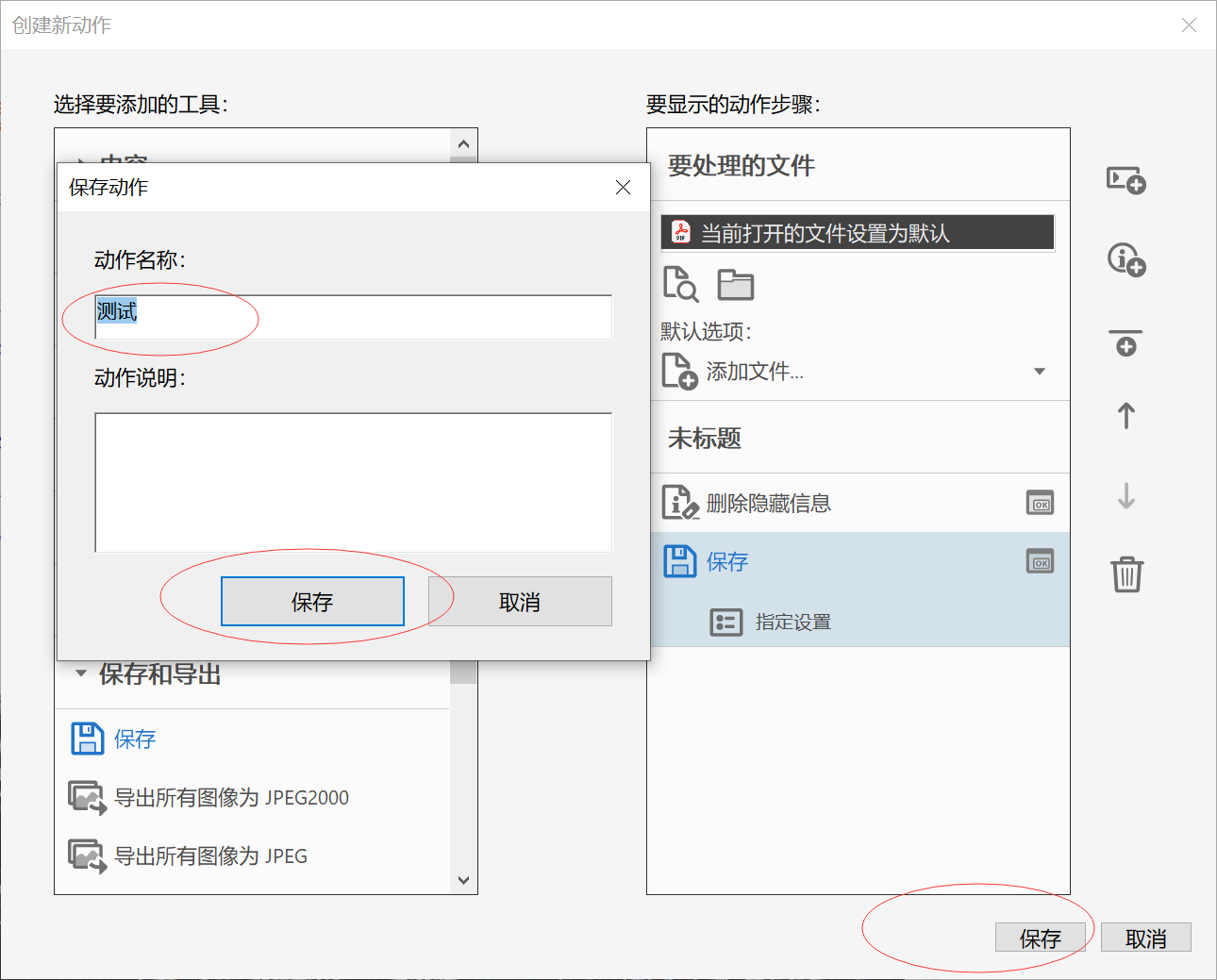The image size is (1217, 980).
Task: Click 指定设置 under 保存 step
Action: [x=793, y=622]
